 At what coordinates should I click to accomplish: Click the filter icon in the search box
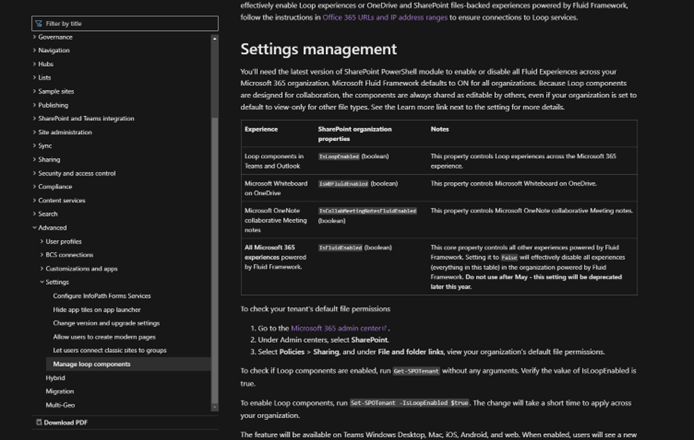(x=38, y=23)
